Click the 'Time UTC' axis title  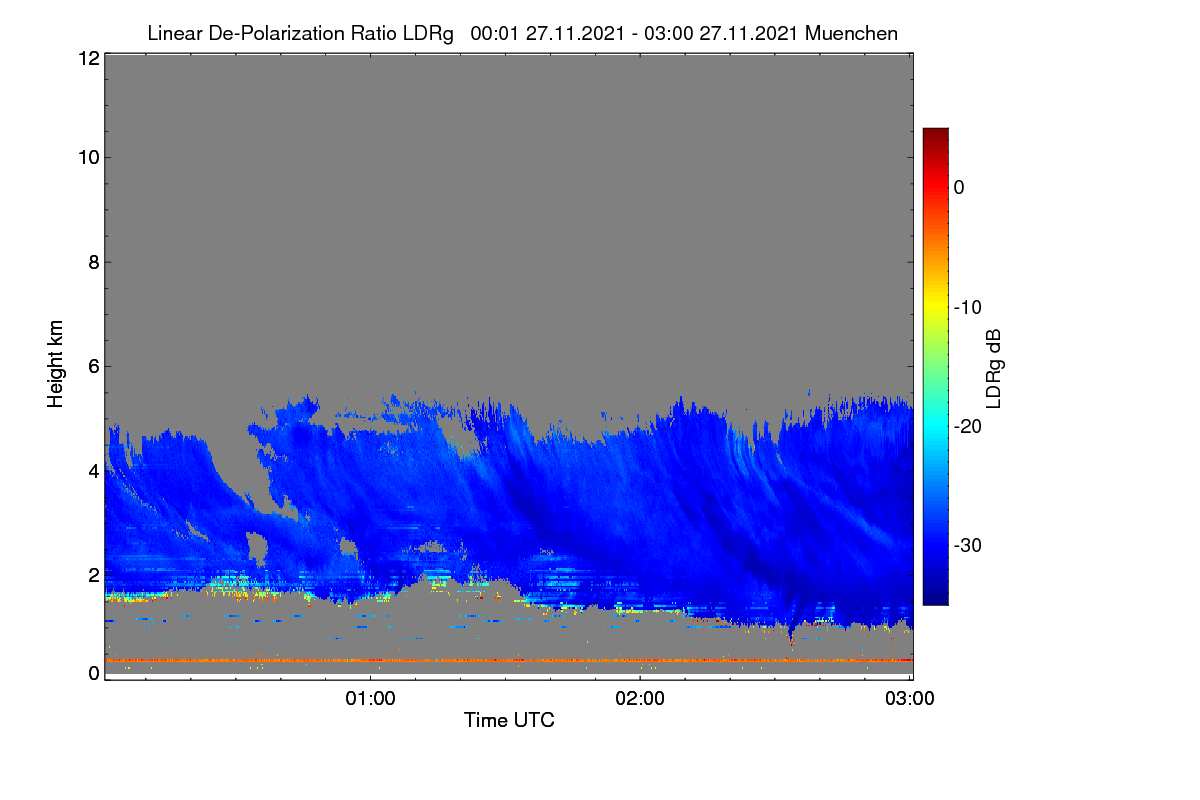click(509, 720)
